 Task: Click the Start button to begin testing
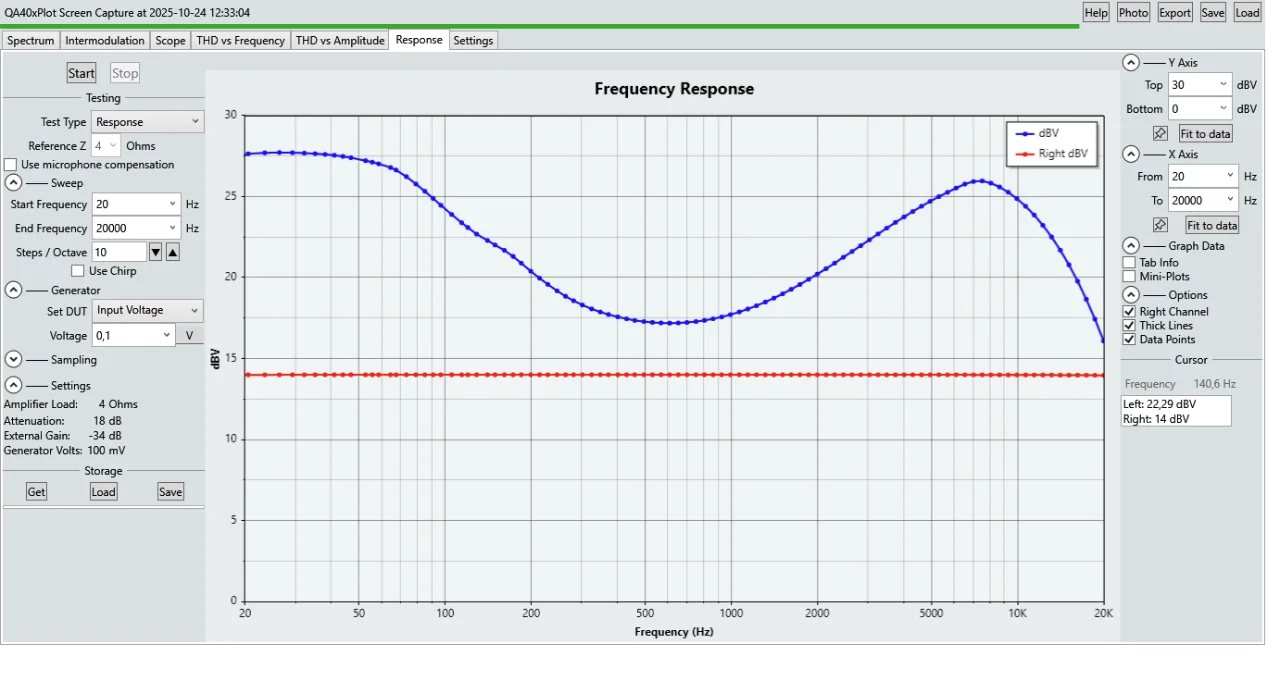coord(80,72)
